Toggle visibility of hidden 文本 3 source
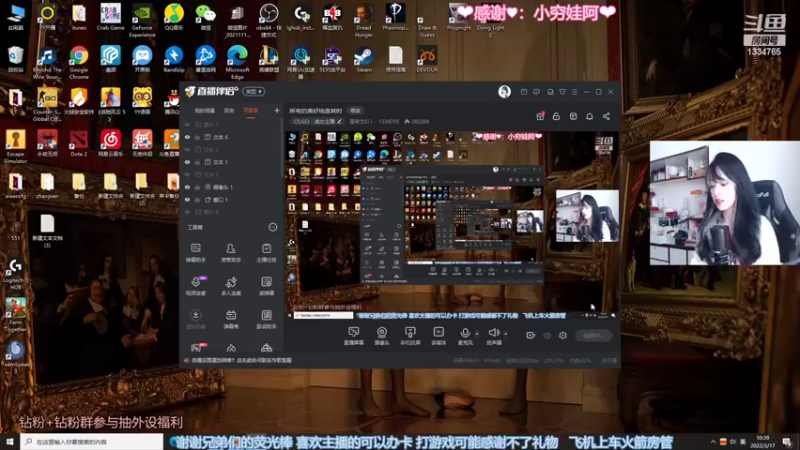 [x=187, y=175]
